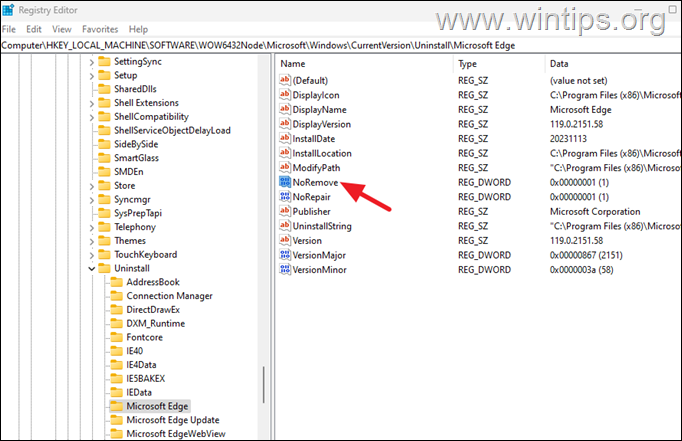Expand the Setup key
Image resolution: width=682 pixels, height=441 pixels.
(x=92, y=76)
